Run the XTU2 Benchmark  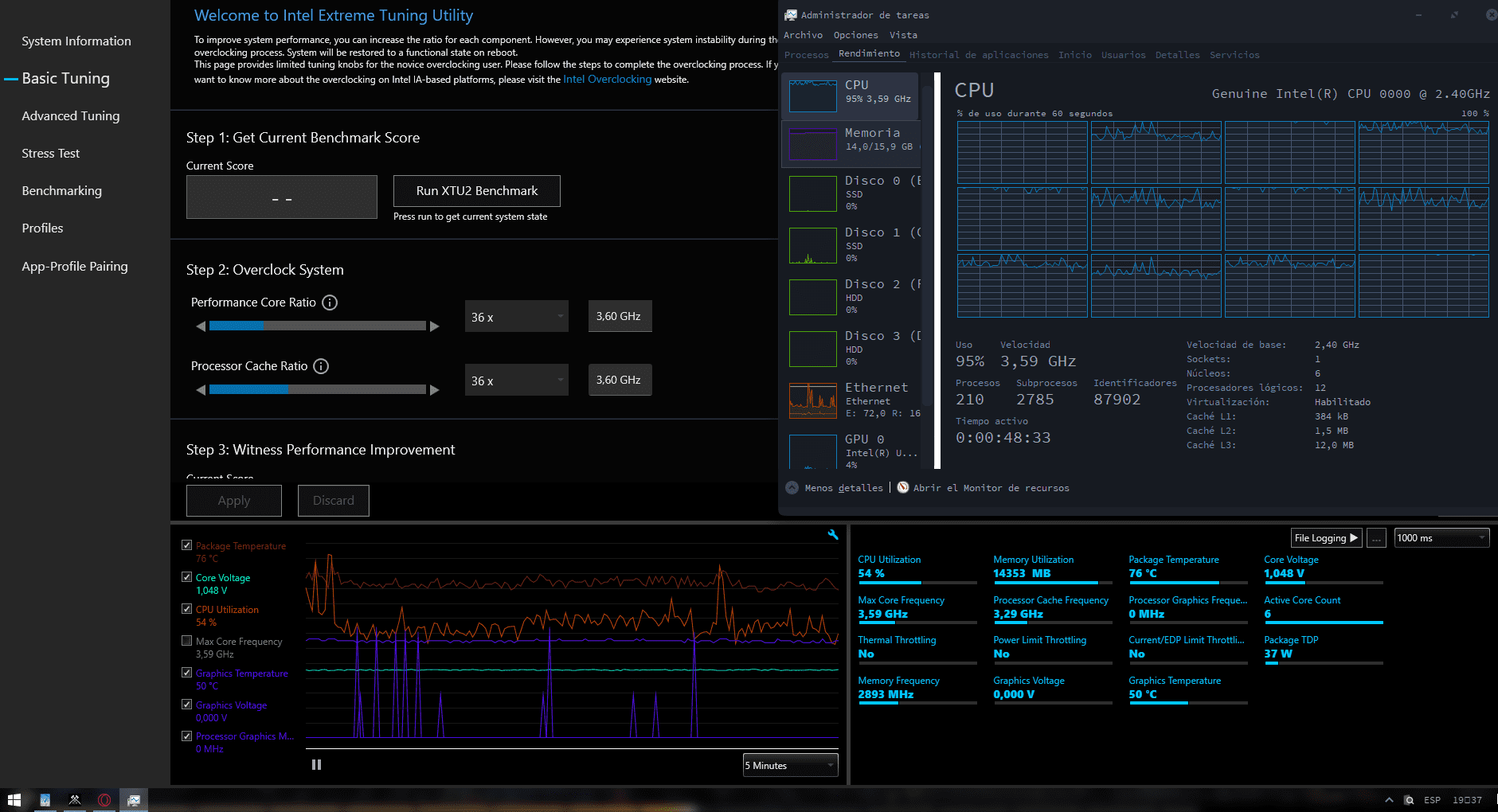[x=476, y=191]
